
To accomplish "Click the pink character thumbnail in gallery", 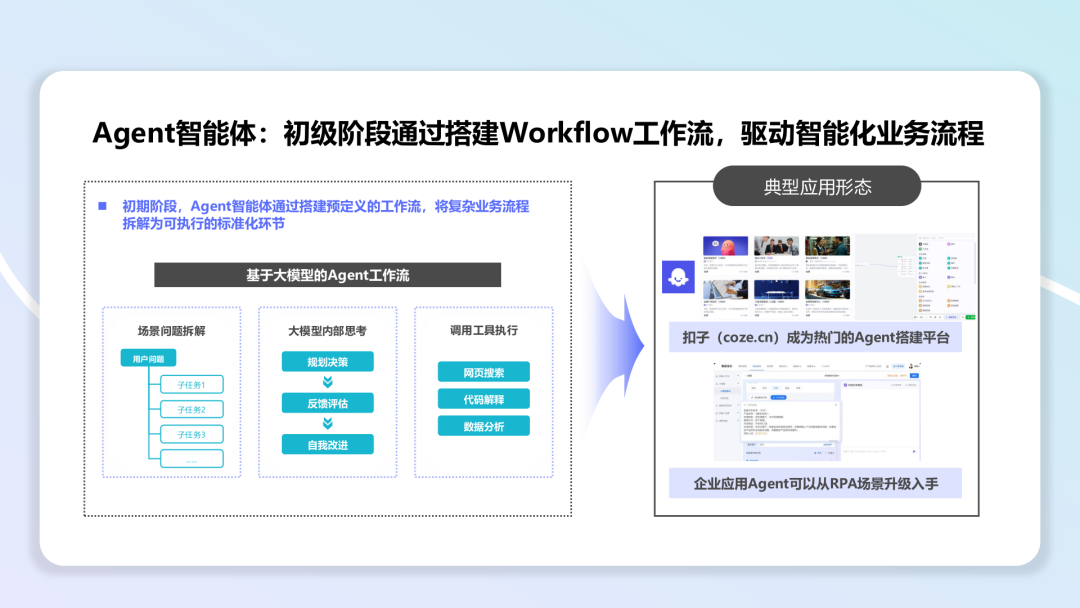I will pyautogui.click(x=725, y=246).
